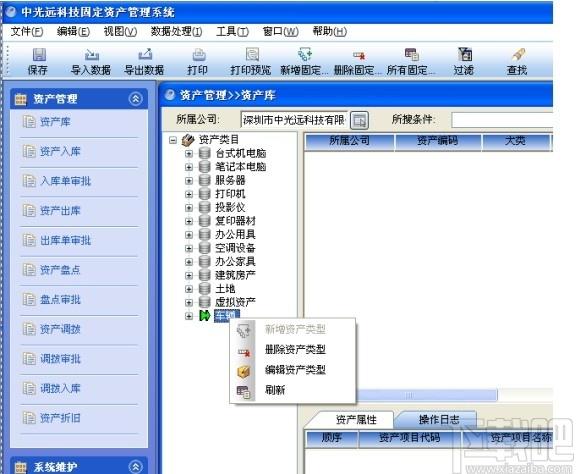576x474 pixels.
Task: Select the 空调设备 tree item
Action: coord(235,248)
